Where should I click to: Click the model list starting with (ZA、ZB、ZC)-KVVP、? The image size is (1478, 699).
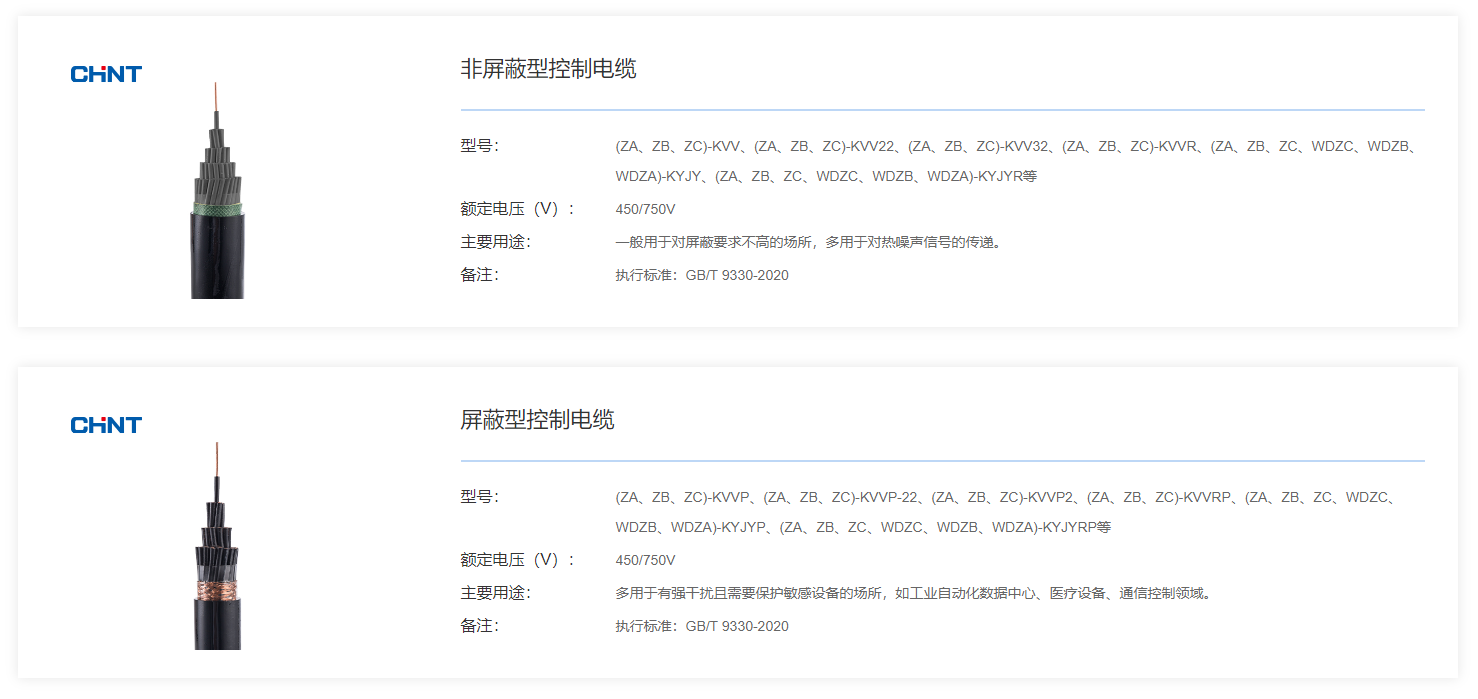click(1005, 512)
